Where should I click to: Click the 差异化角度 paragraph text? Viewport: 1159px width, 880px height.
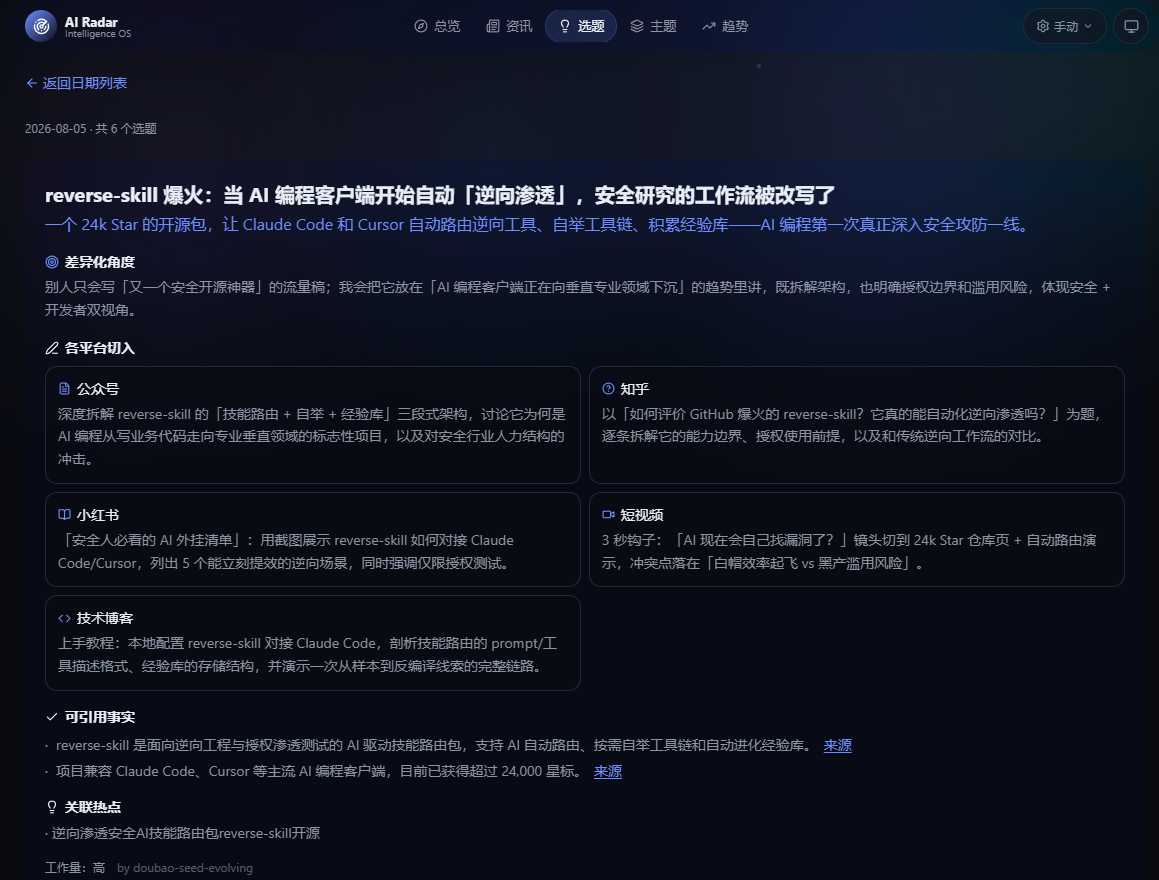577,299
